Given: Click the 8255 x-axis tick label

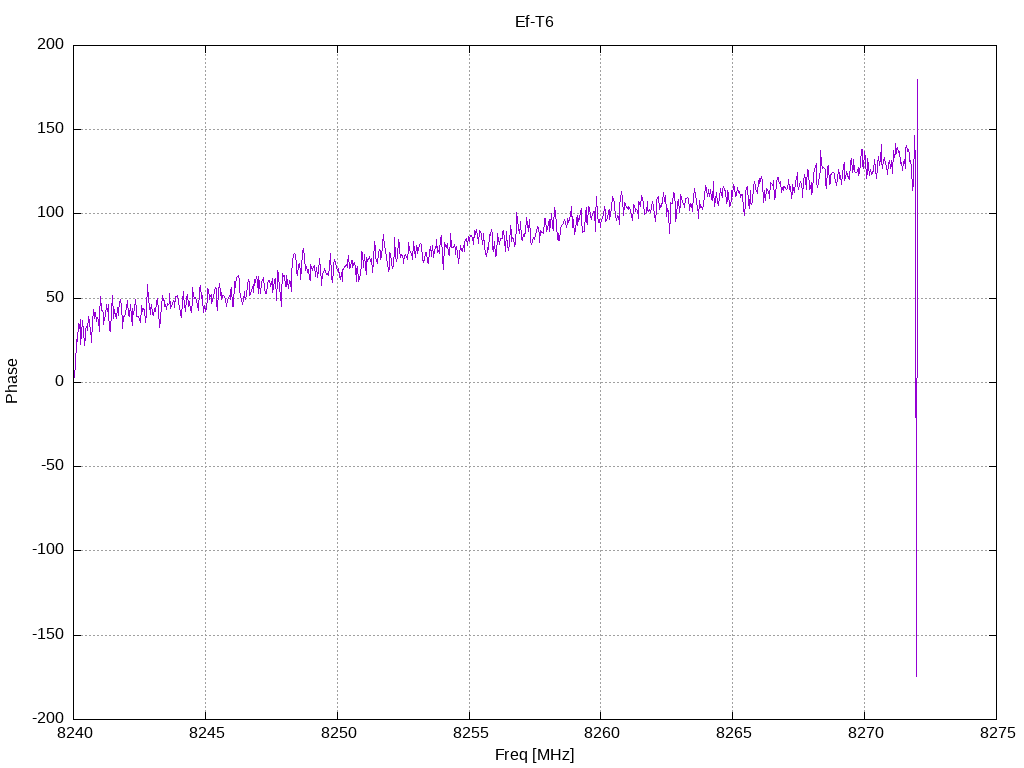Looking at the screenshot, I should (469, 735).
